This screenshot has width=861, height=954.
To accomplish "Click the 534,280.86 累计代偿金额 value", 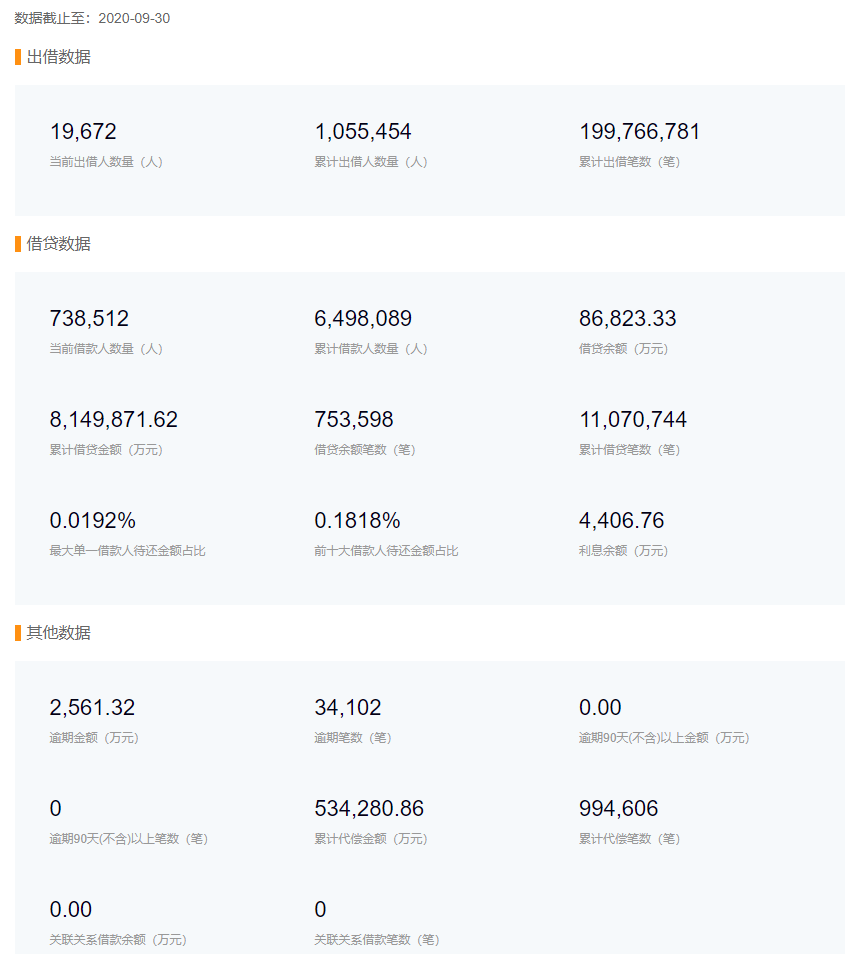I will click(x=369, y=808).
